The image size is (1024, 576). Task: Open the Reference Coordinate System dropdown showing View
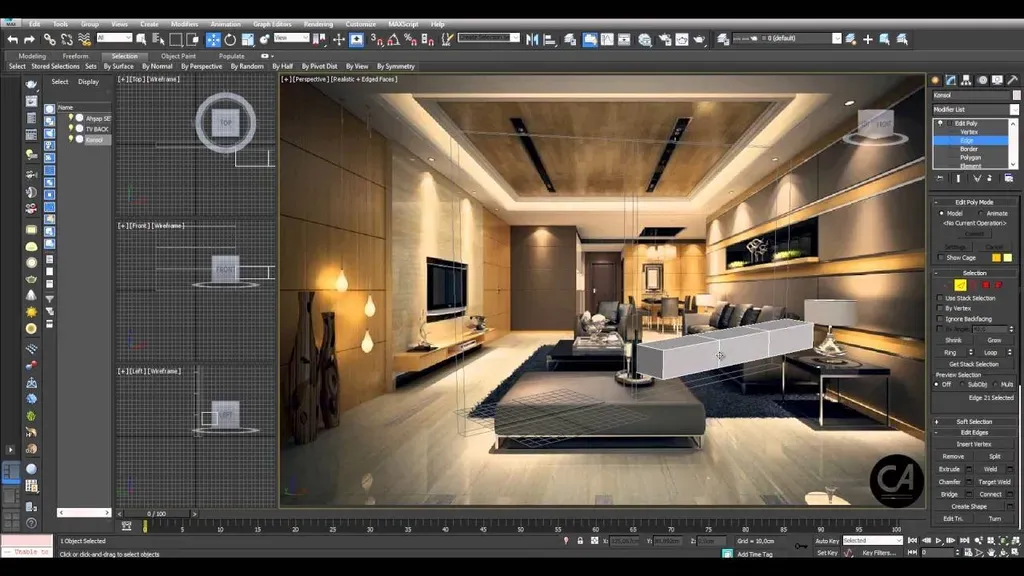(293, 40)
